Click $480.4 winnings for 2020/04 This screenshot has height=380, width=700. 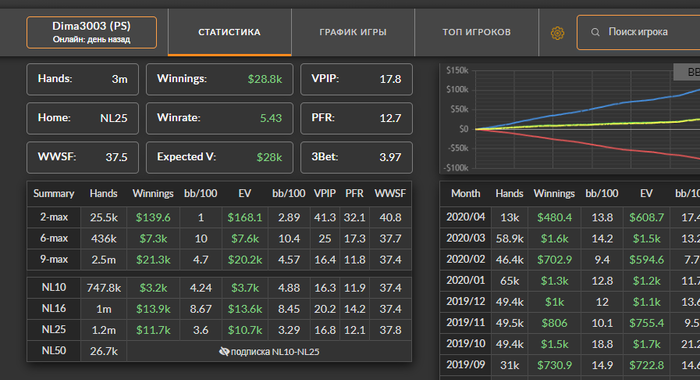pyautogui.click(x=554, y=217)
